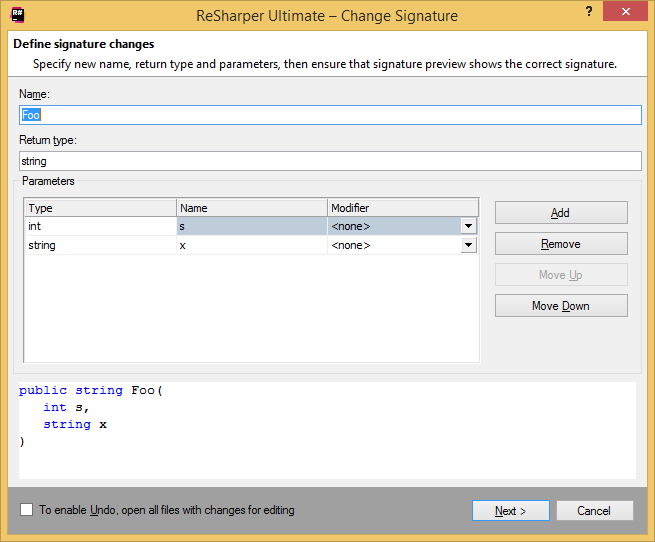Screen dimensions: 655x542
Task: Select the Type column header
Action: point(100,208)
